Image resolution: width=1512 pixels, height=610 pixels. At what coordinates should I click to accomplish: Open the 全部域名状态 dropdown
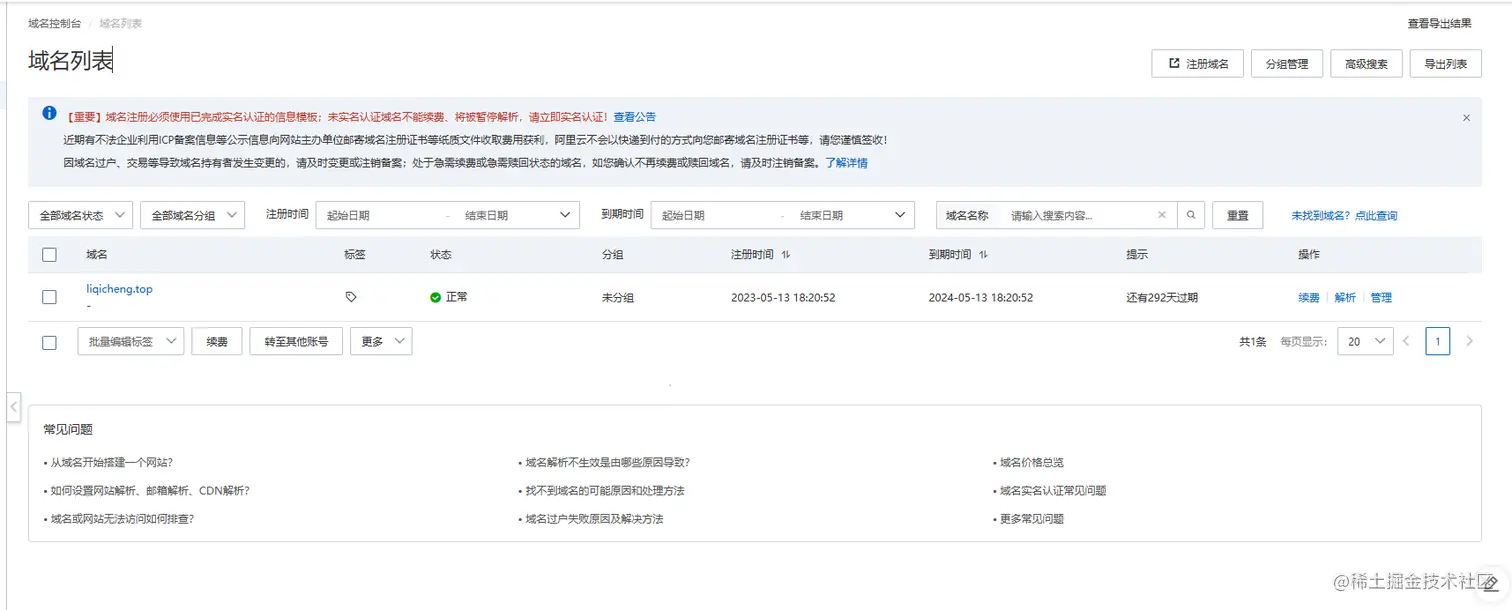[x=81, y=215]
